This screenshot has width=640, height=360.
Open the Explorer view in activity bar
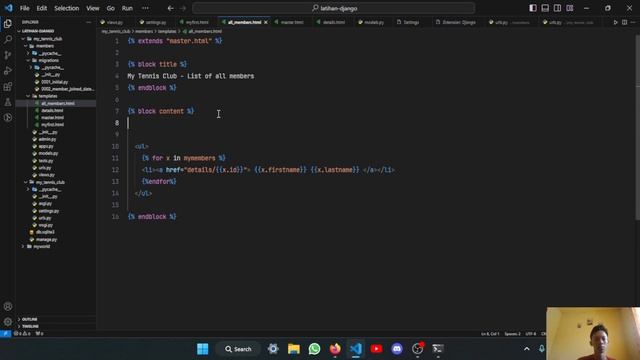point(8,24)
